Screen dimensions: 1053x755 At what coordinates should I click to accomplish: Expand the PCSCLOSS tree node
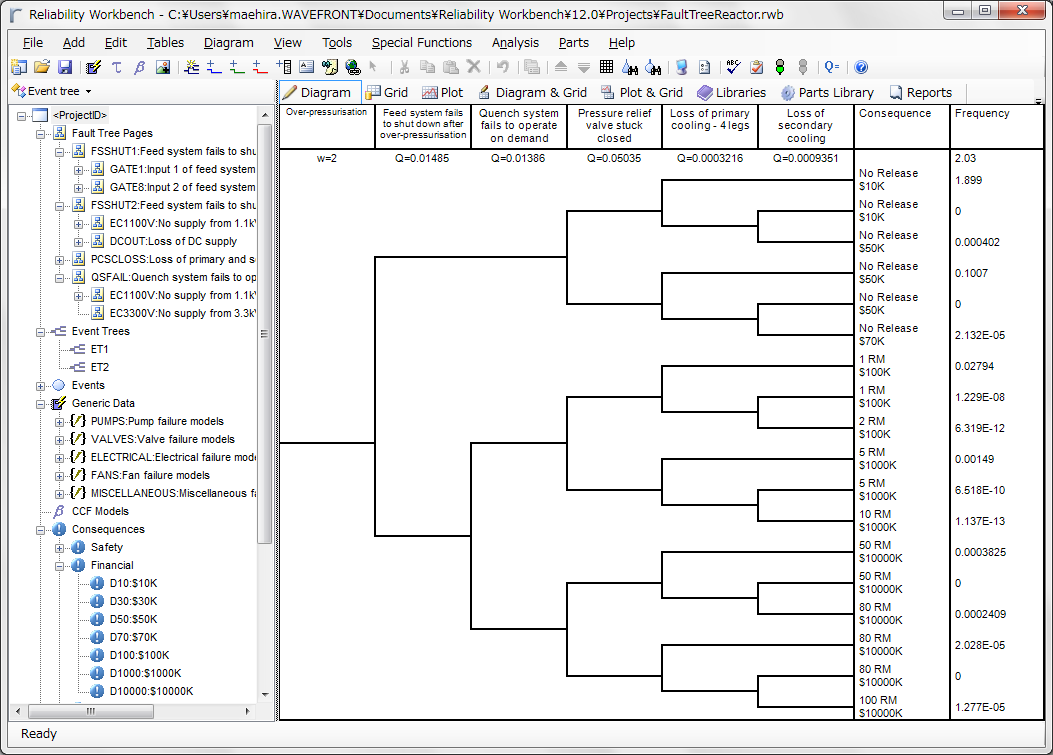[60, 260]
